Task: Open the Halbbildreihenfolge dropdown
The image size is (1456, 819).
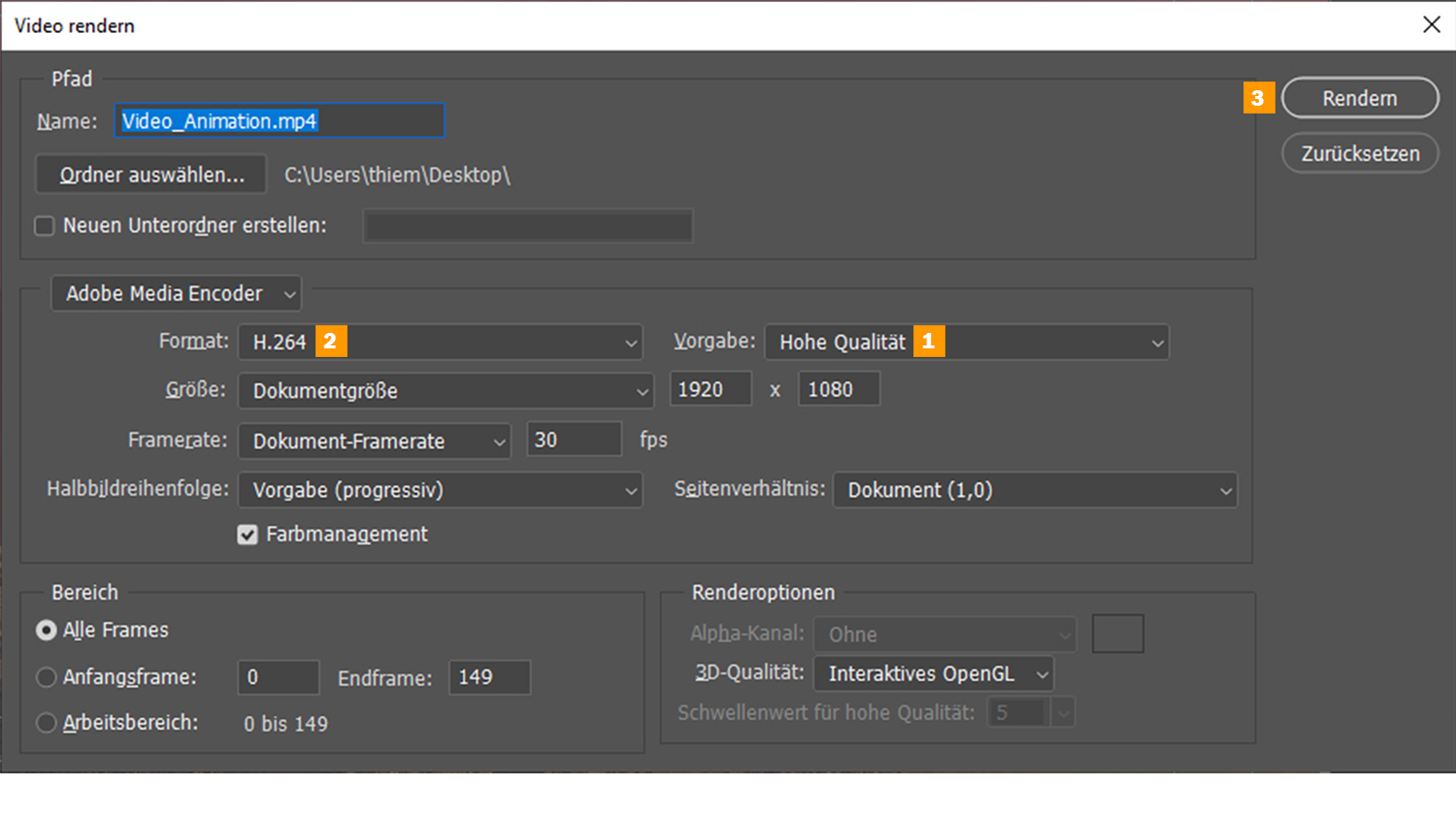Action: [440, 490]
